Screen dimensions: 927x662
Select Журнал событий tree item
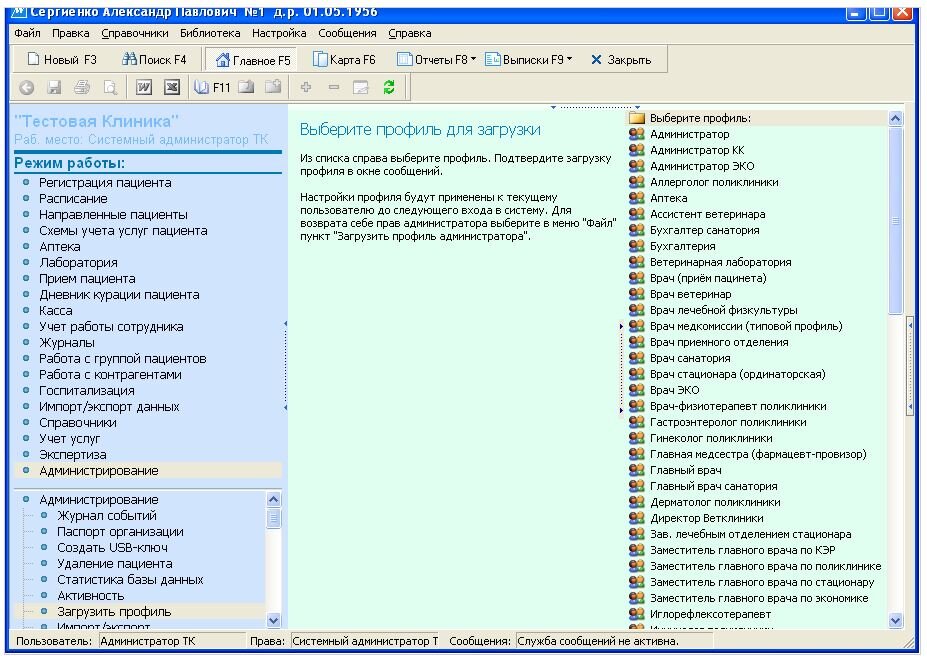[x=106, y=515]
